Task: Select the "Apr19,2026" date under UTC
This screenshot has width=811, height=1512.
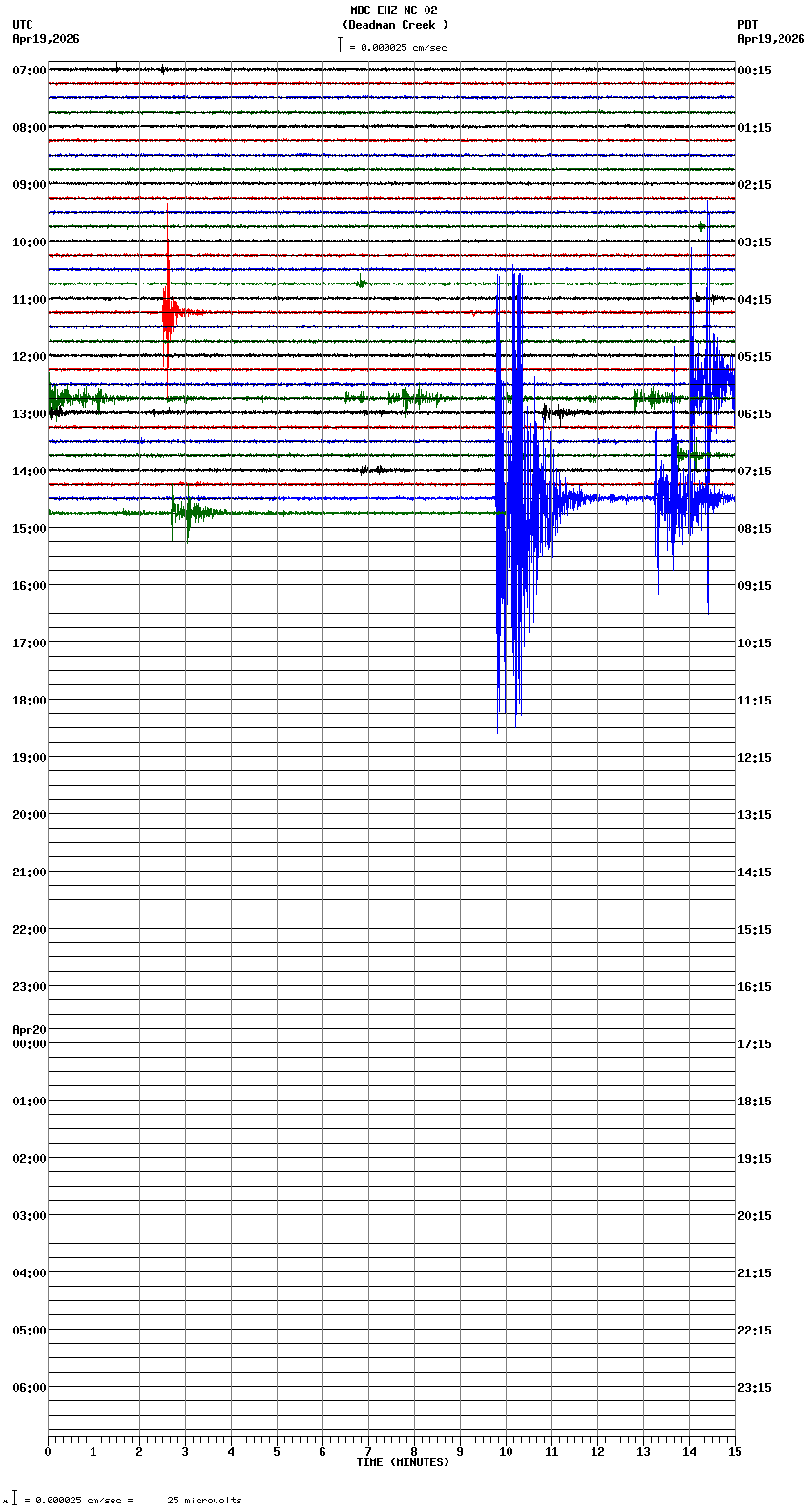Action: pyautogui.click(x=47, y=39)
